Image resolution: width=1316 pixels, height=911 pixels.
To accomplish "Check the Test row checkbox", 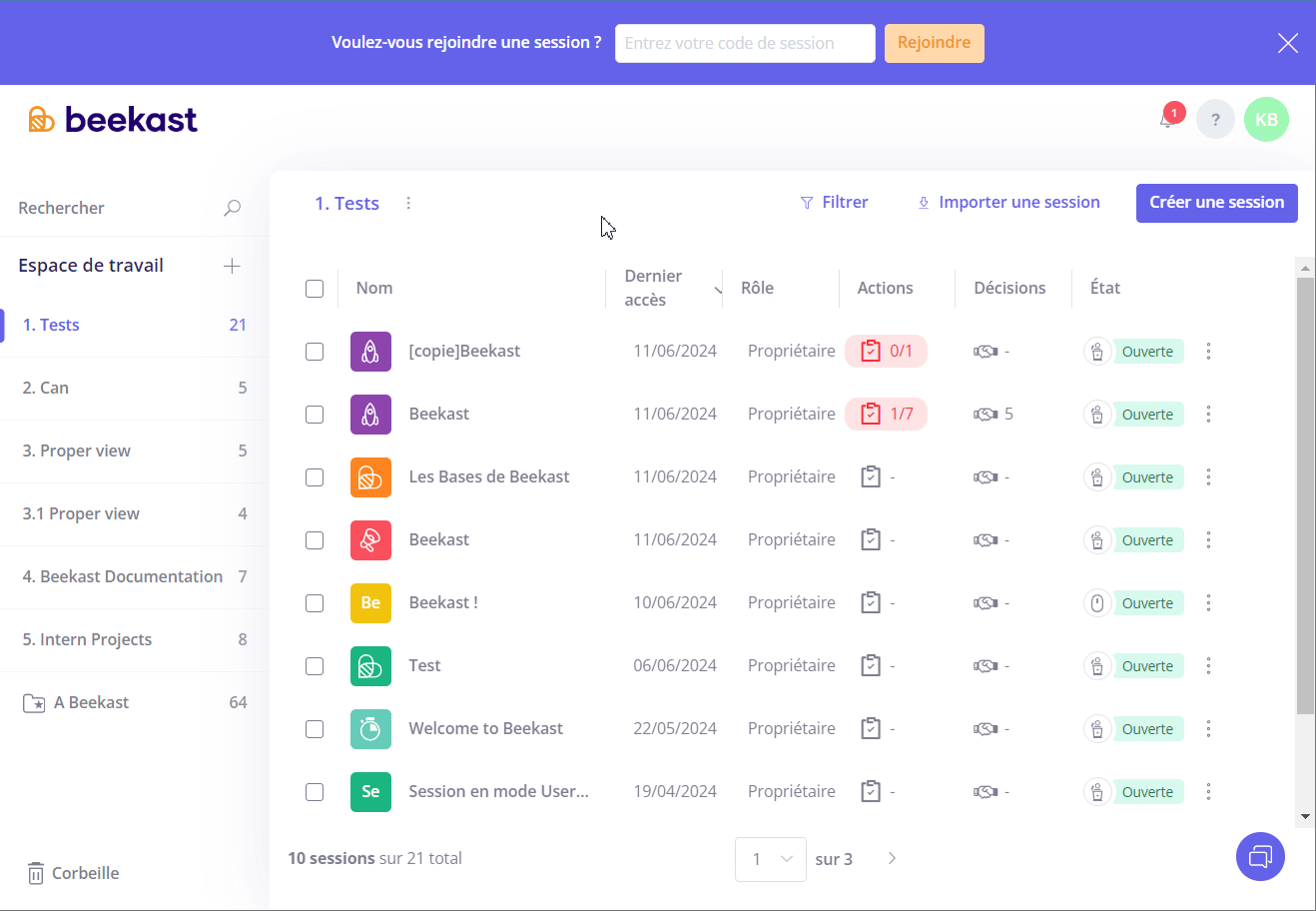I will [315, 666].
